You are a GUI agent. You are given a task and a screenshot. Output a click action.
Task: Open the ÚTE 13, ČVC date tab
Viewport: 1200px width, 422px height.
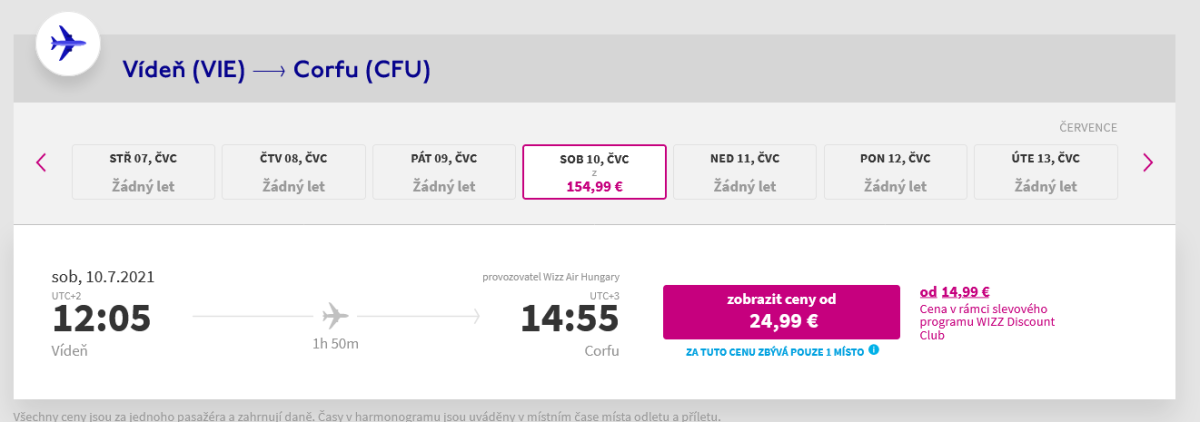(x=1045, y=172)
